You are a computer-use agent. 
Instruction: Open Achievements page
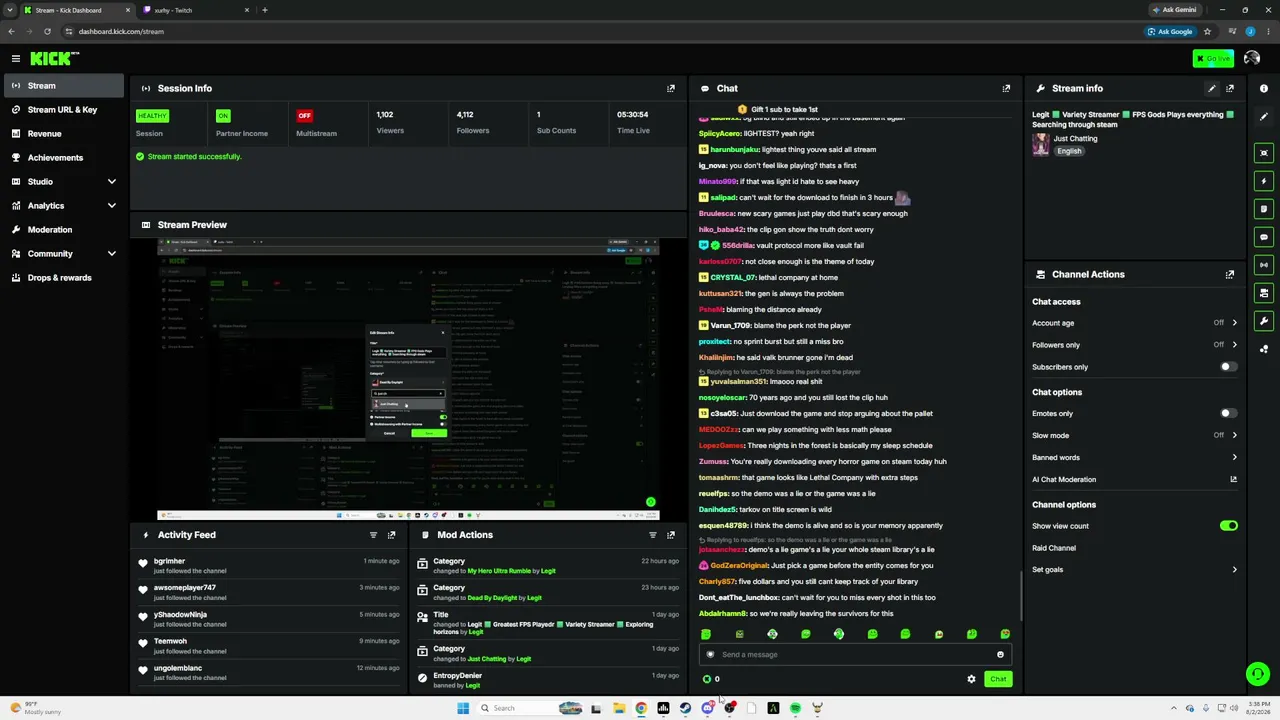[62, 158]
